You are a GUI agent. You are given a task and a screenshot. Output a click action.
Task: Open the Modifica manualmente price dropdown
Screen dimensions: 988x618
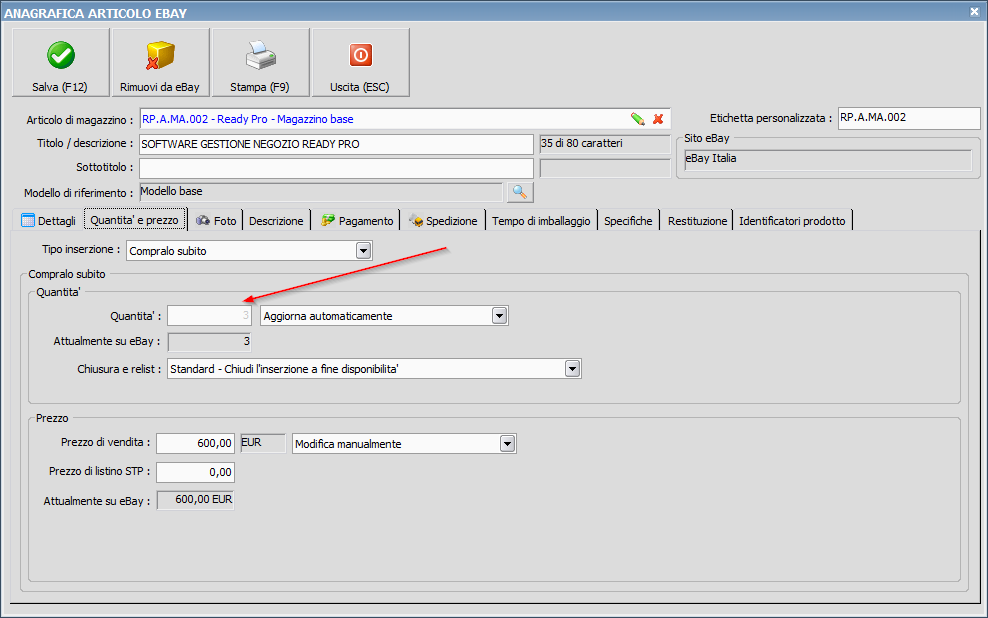tap(507, 443)
